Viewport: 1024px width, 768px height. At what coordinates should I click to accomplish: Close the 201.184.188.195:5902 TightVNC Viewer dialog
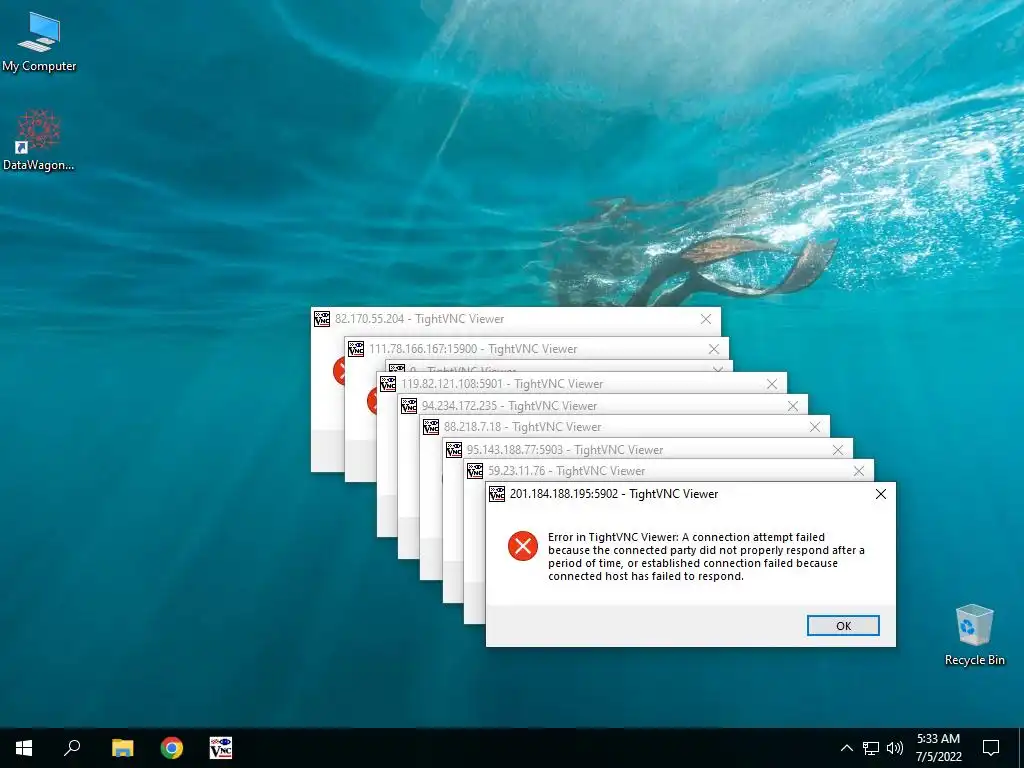[x=881, y=494]
